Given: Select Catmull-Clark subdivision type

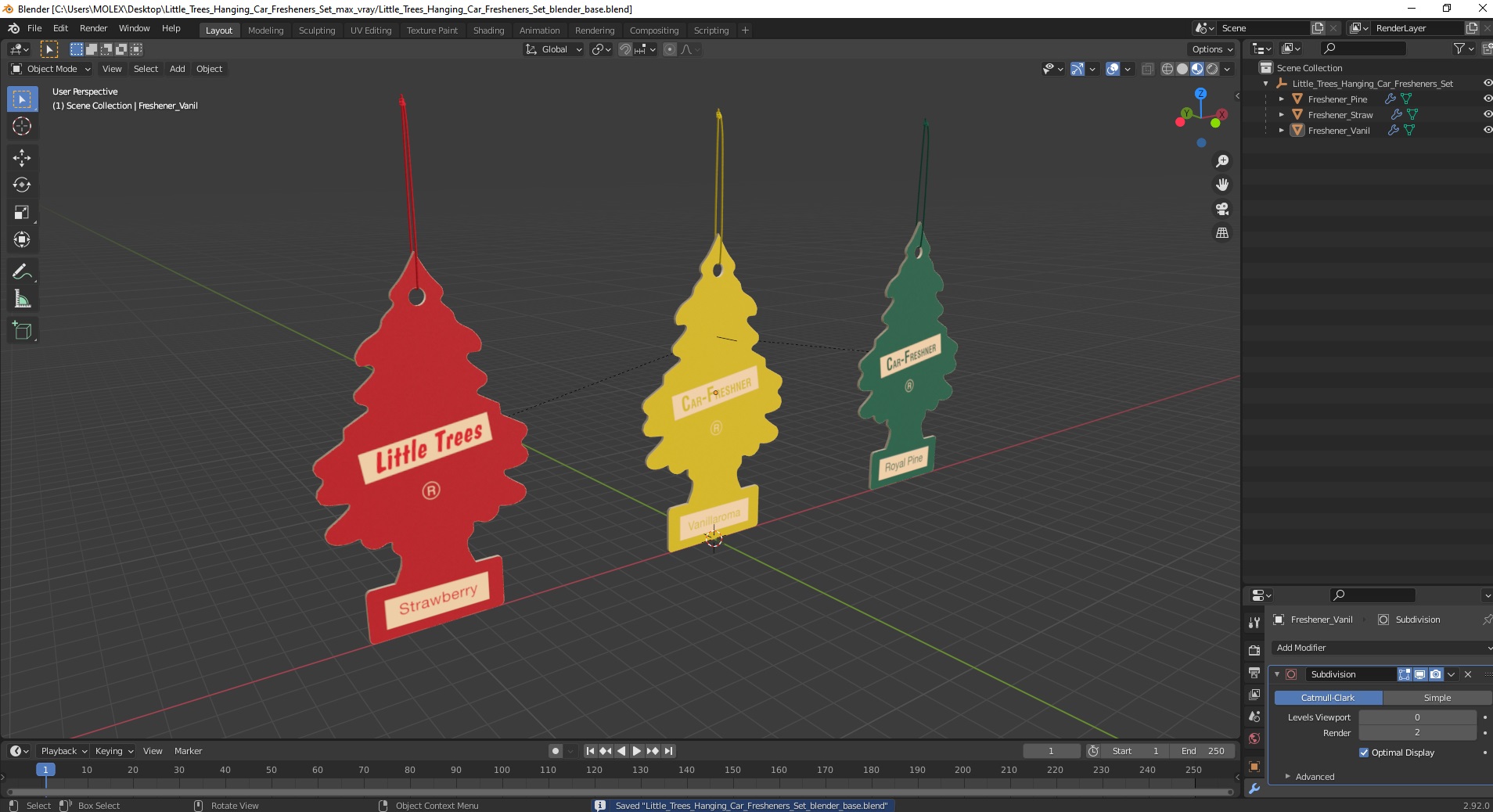Looking at the screenshot, I should 1328,698.
